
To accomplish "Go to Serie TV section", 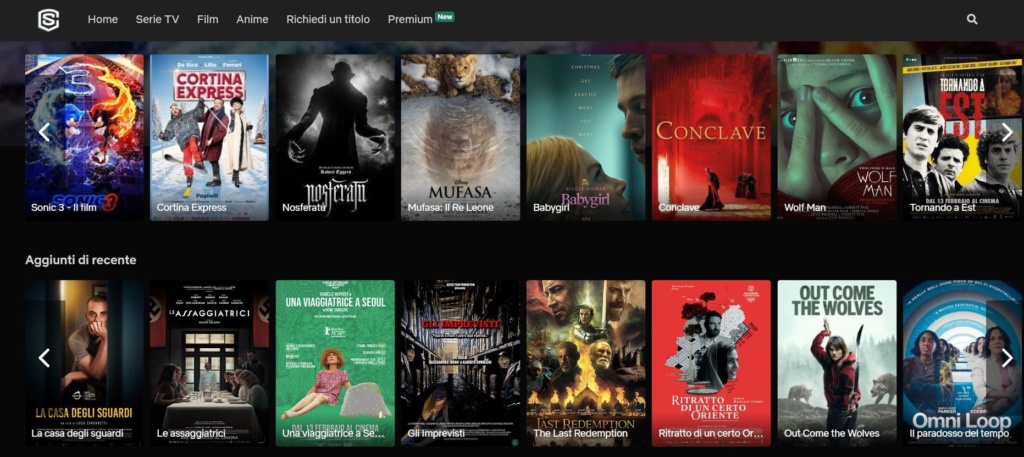I will click(x=157, y=20).
